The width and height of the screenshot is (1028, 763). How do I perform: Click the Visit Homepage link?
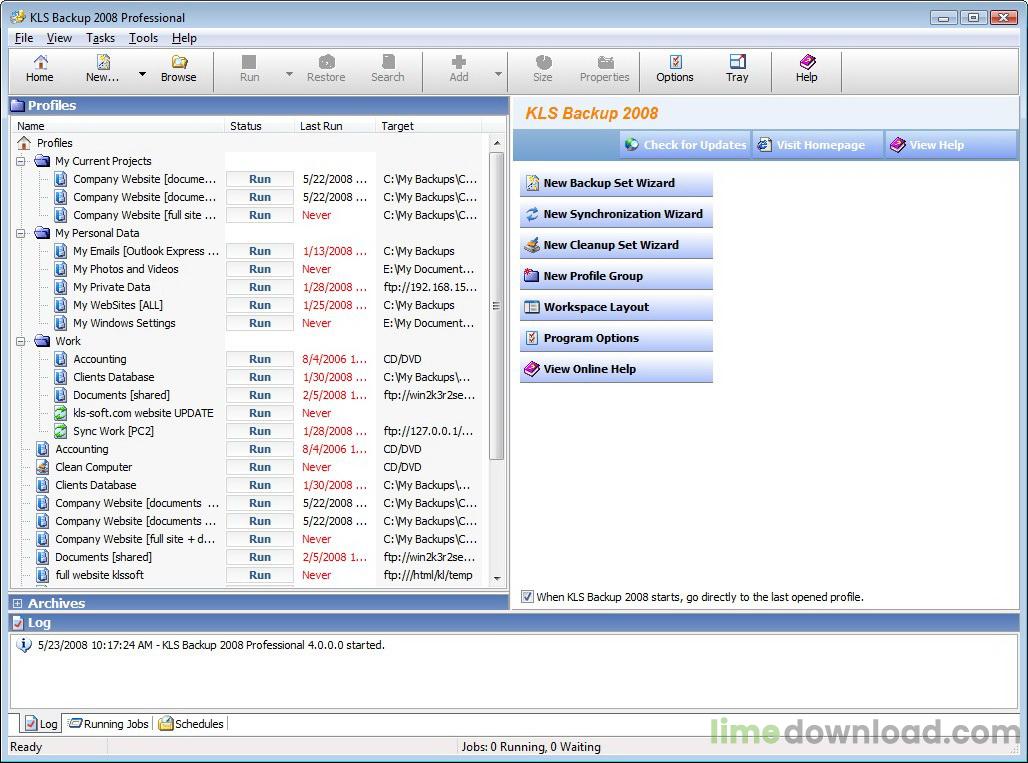(819, 145)
